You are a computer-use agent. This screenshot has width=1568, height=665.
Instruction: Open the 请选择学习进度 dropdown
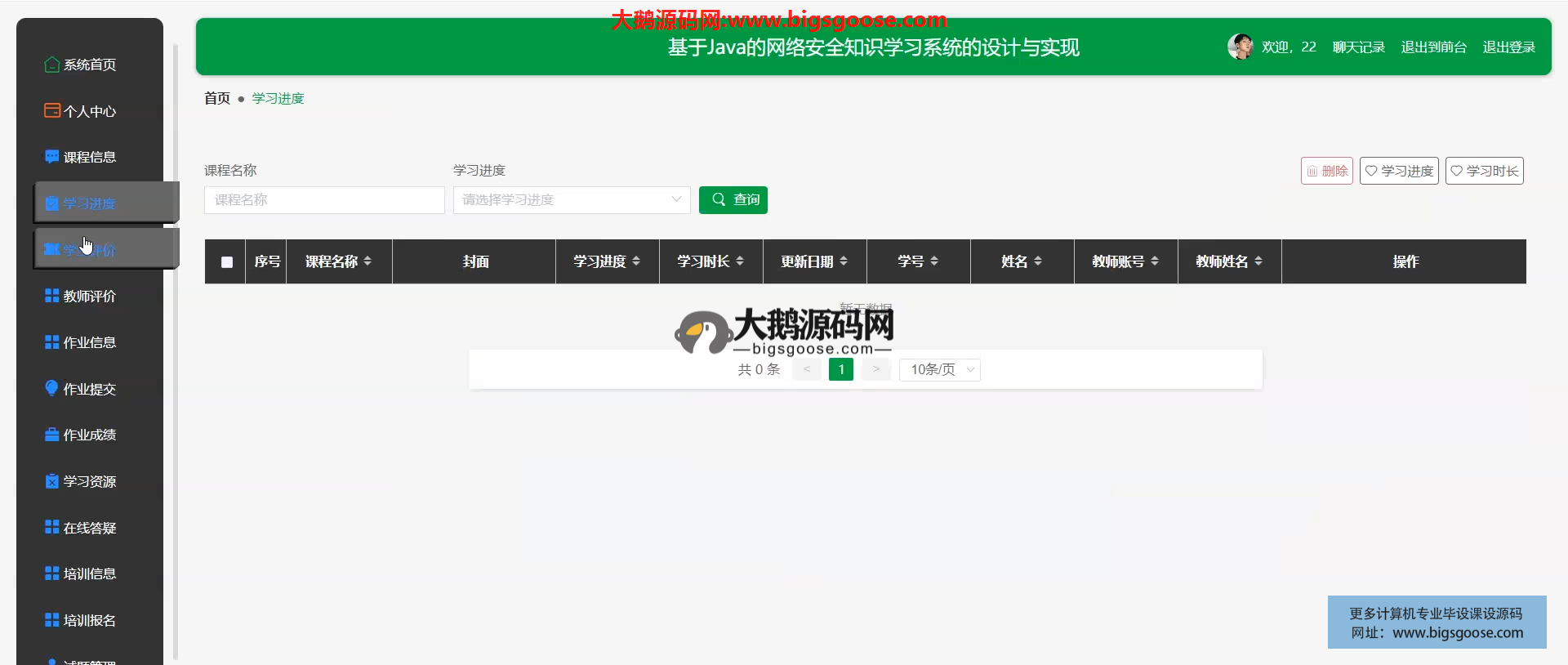[572, 200]
